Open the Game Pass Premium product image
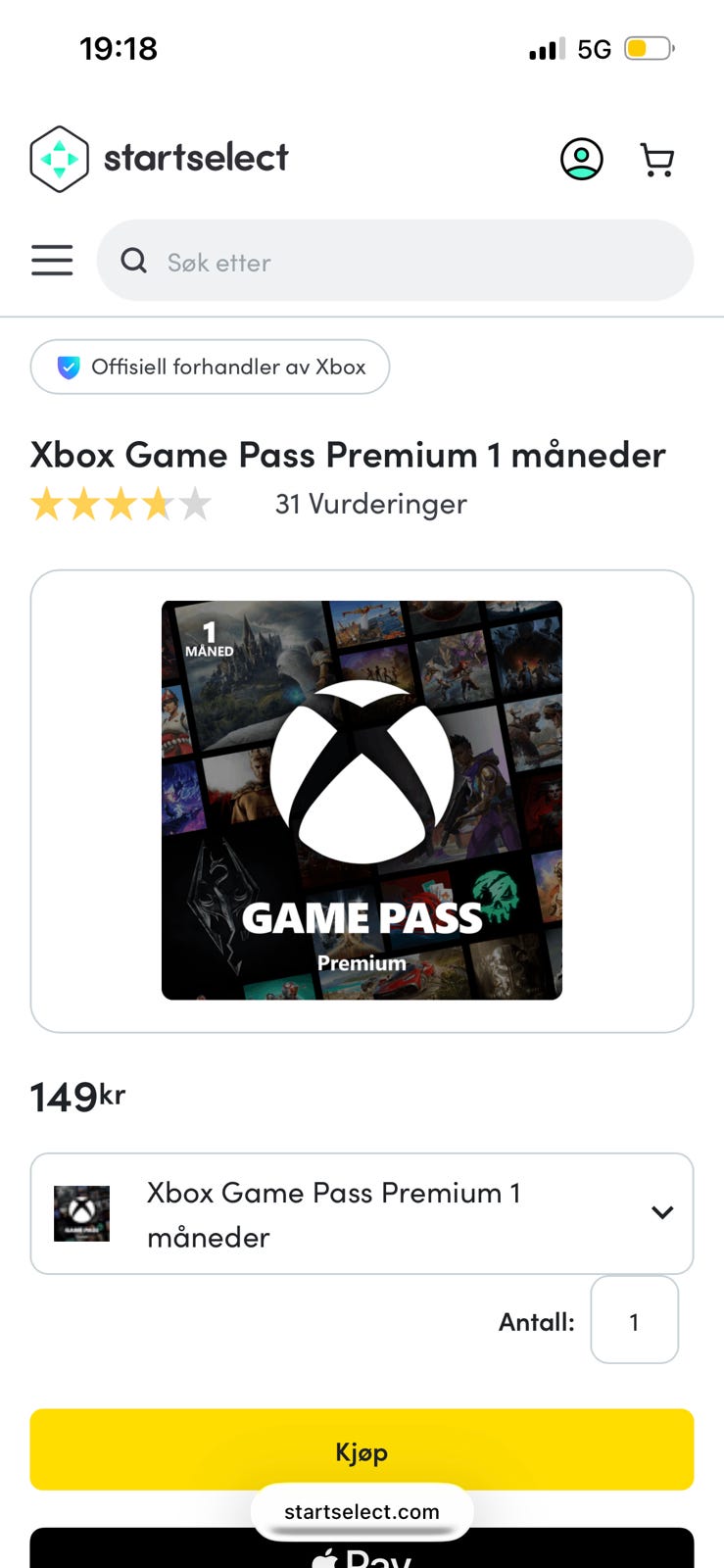724x1568 pixels. click(x=362, y=800)
